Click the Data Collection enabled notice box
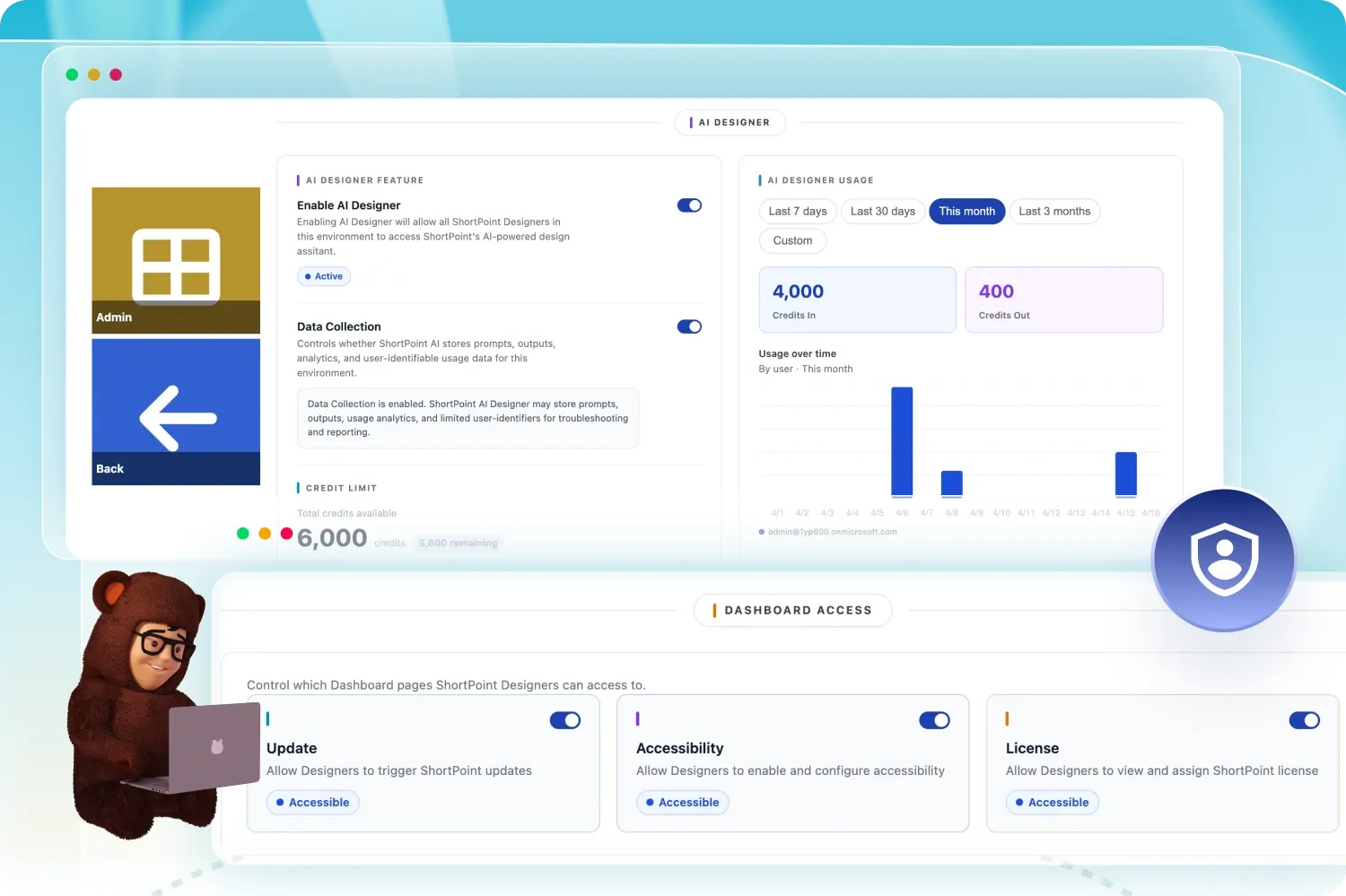This screenshot has height=896, width=1346. click(x=468, y=418)
